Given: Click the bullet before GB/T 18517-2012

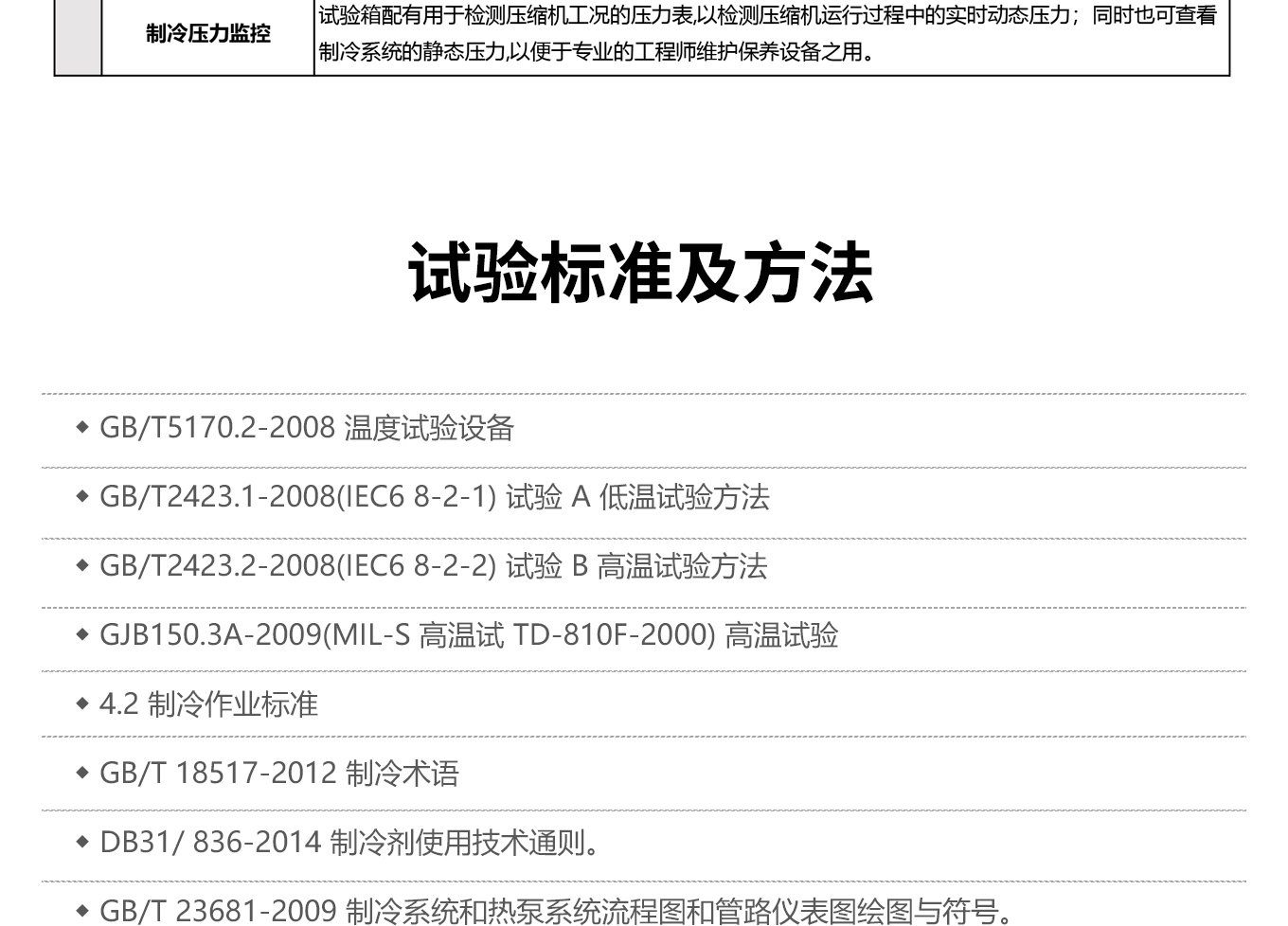Looking at the screenshot, I should (82, 774).
